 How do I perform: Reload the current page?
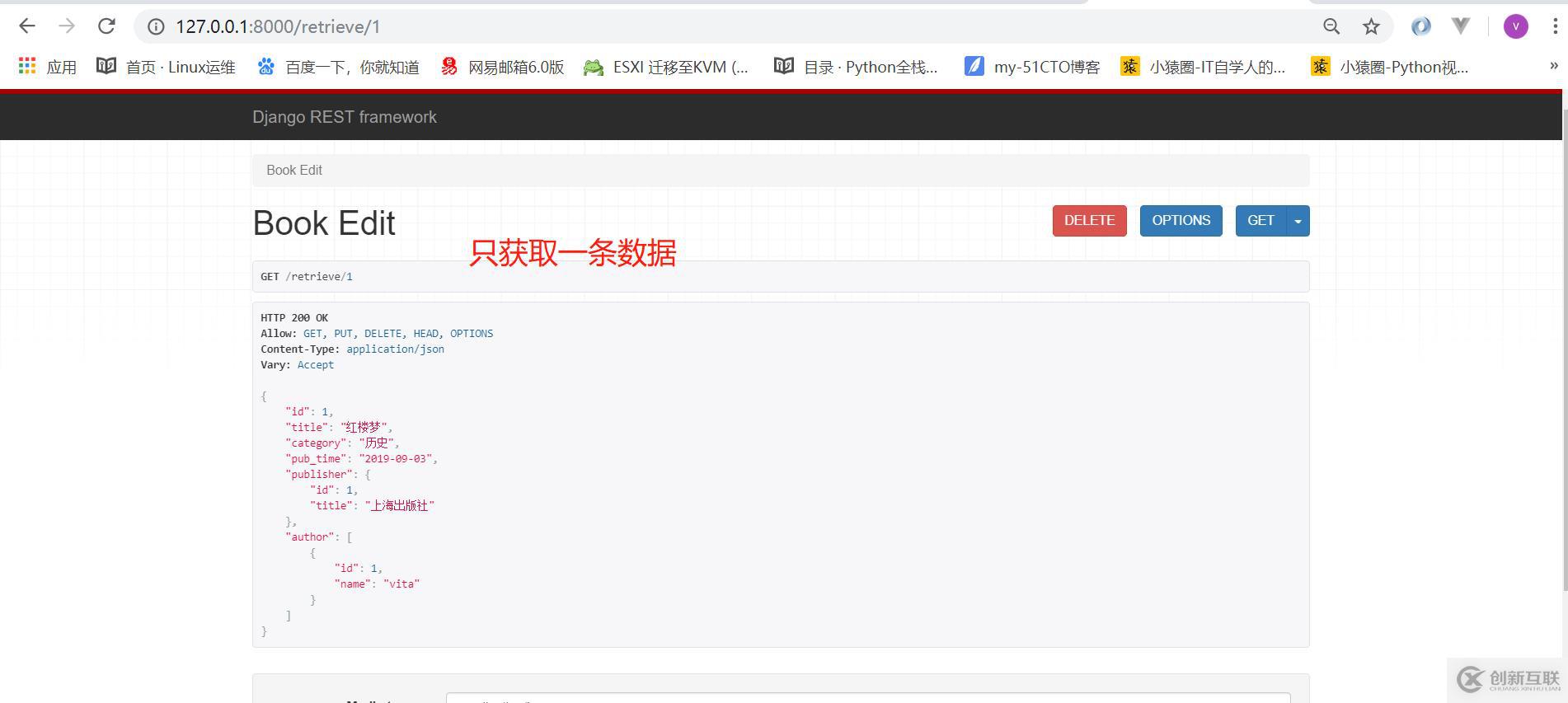[106, 26]
